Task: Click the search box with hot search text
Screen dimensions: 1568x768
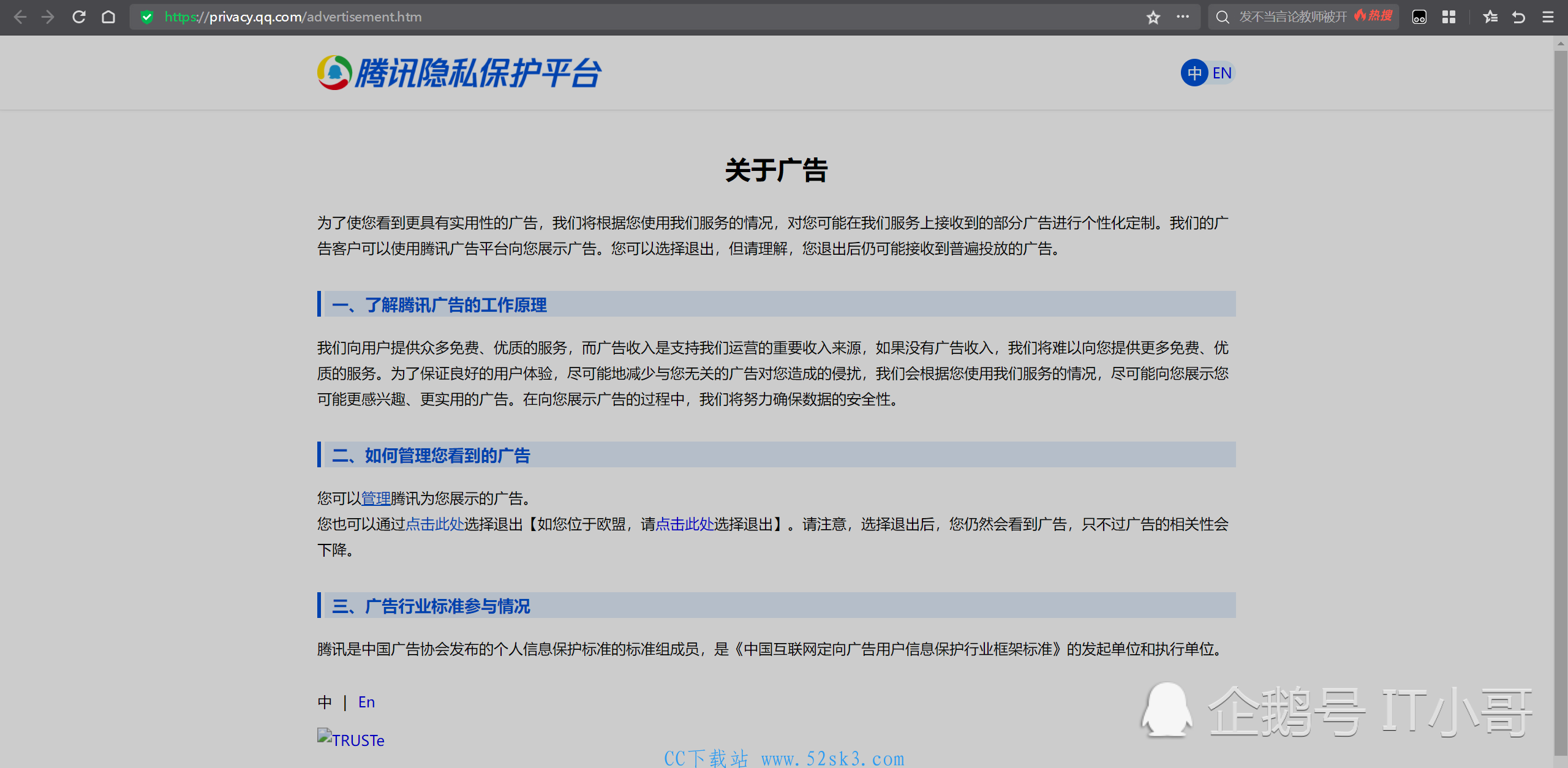Action: (1303, 17)
